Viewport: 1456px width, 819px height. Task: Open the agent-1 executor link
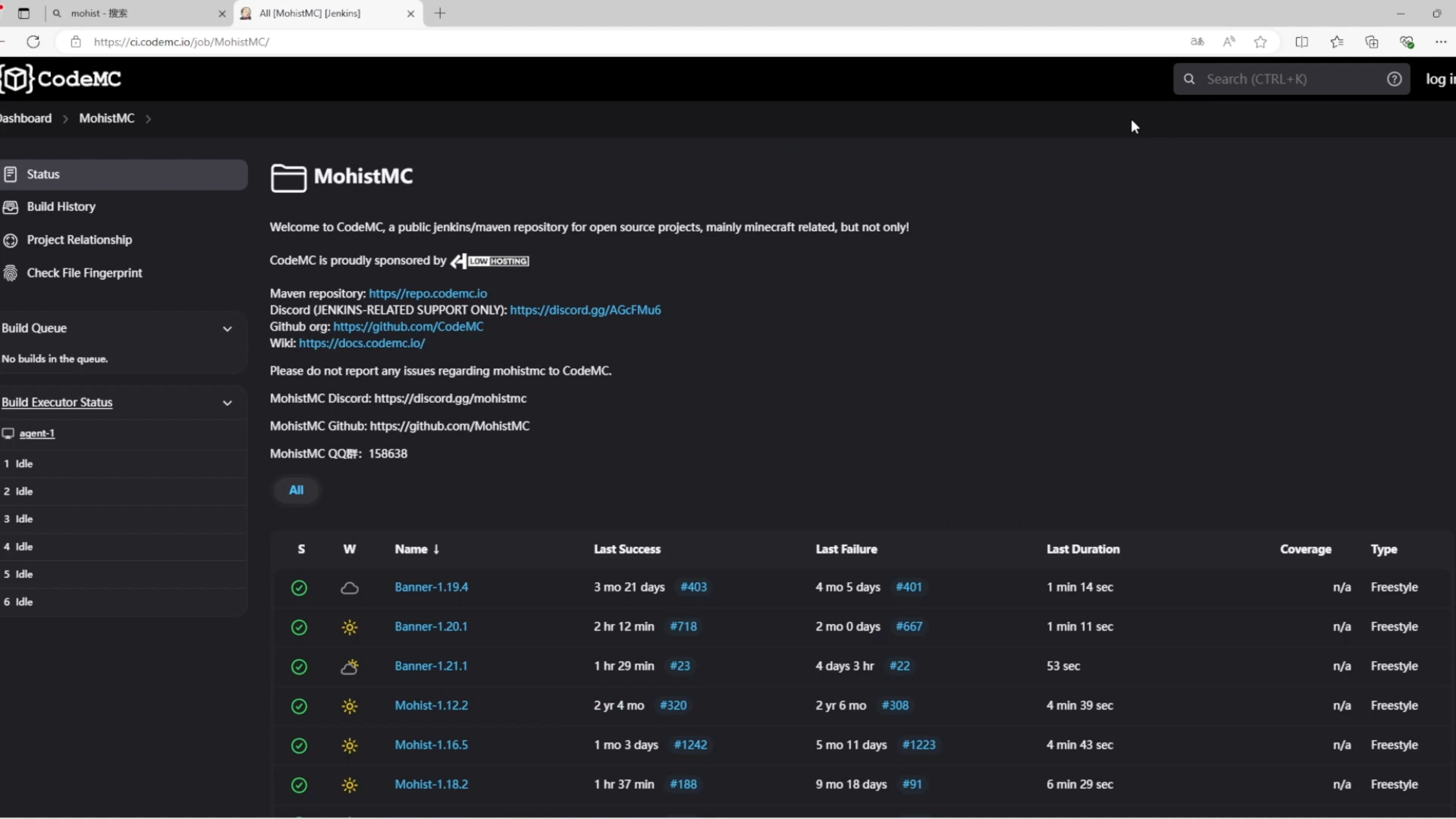click(37, 433)
